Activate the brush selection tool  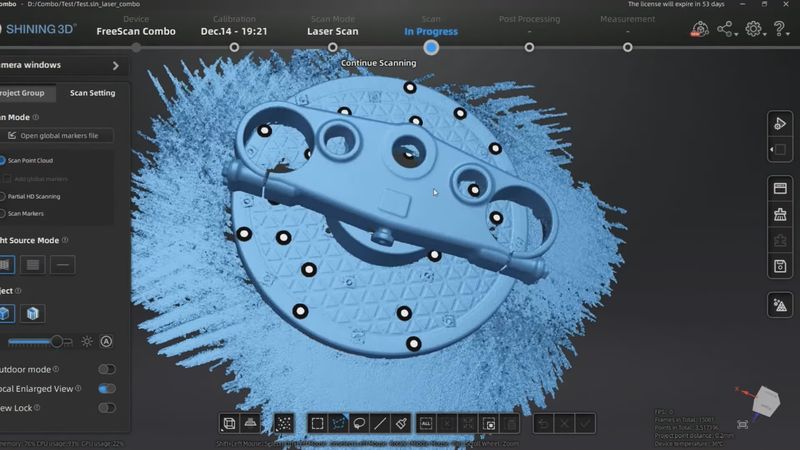click(x=400, y=424)
